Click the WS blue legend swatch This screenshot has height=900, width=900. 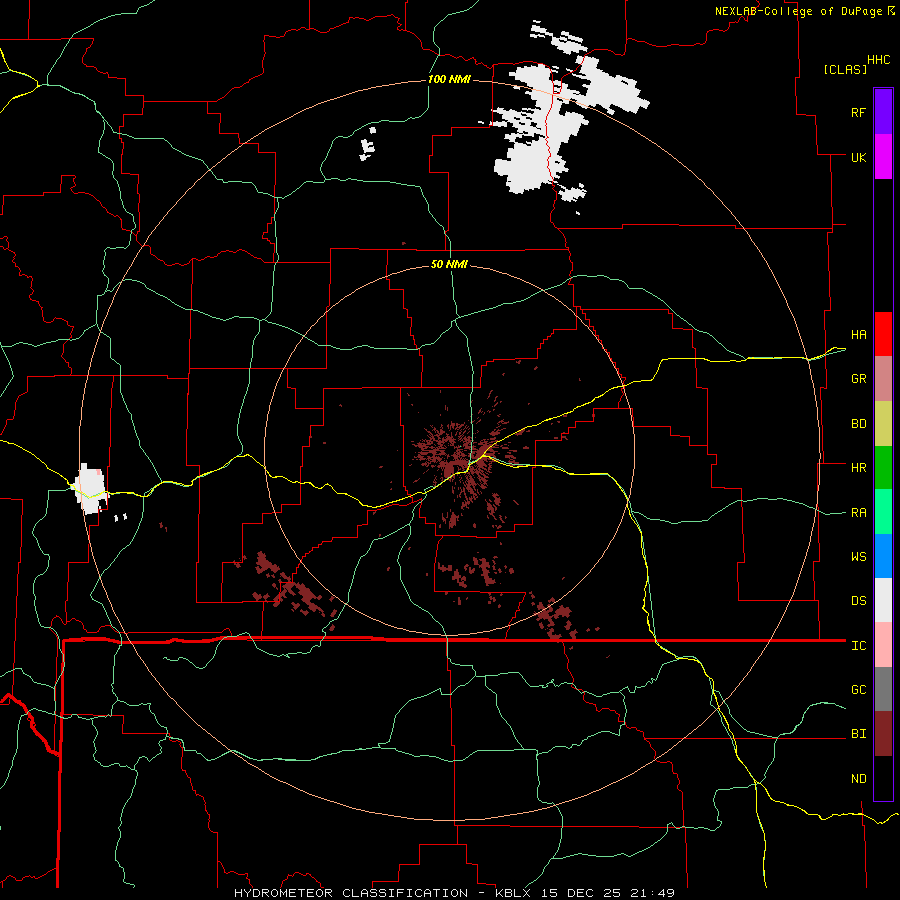tap(883, 556)
